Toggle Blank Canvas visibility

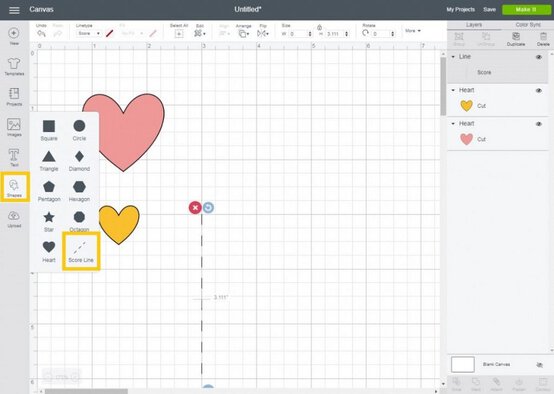pyautogui.click(x=540, y=365)
